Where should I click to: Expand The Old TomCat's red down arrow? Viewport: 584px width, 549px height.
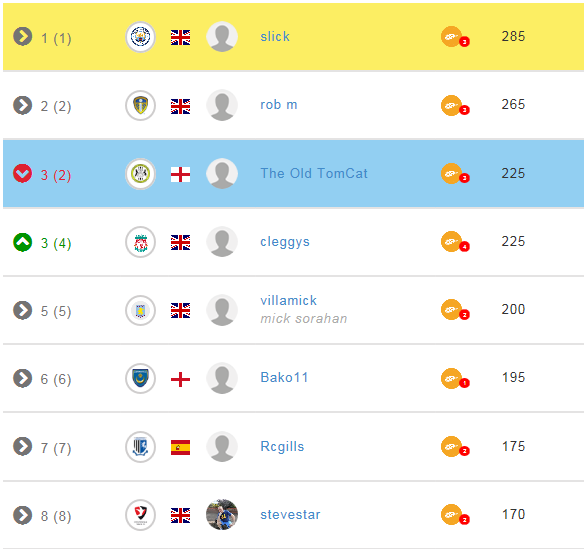pos(23,174)
